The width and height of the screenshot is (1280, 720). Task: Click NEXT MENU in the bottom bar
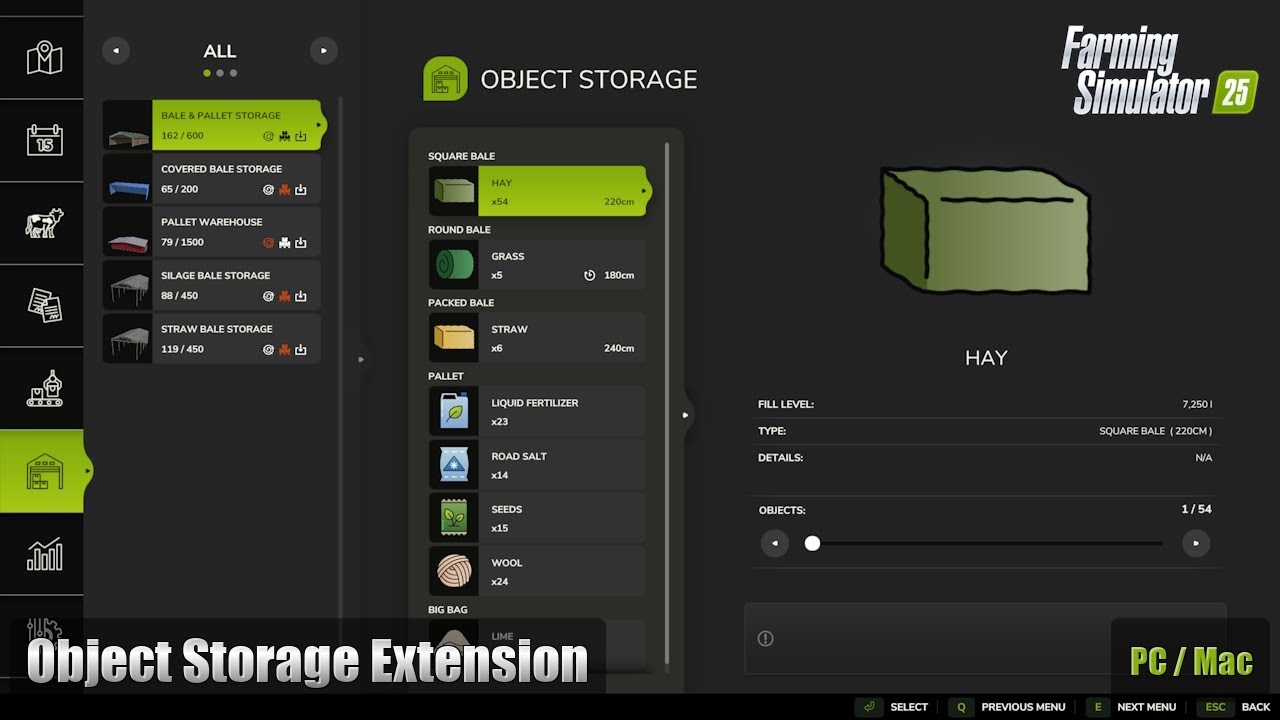(1147, 707)
